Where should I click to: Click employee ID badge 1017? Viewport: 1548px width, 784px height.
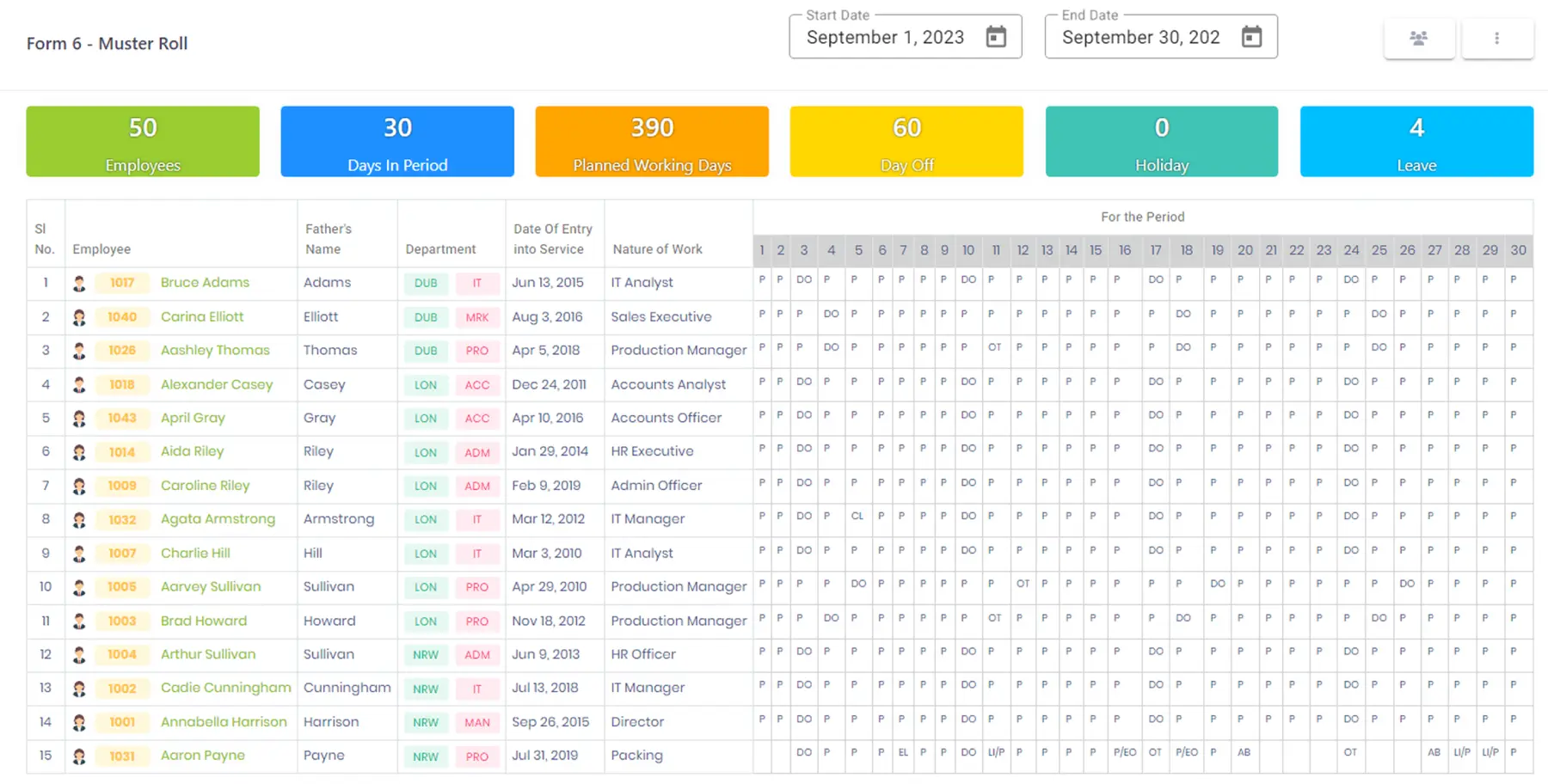(x=122, y=283)
